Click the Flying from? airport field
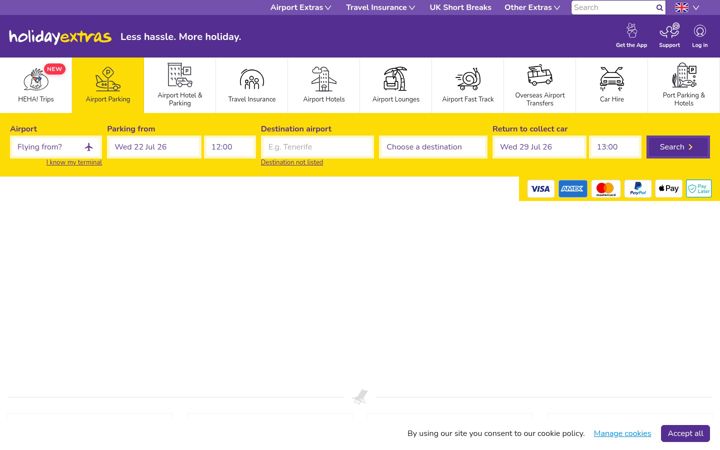 click(56, 147)
